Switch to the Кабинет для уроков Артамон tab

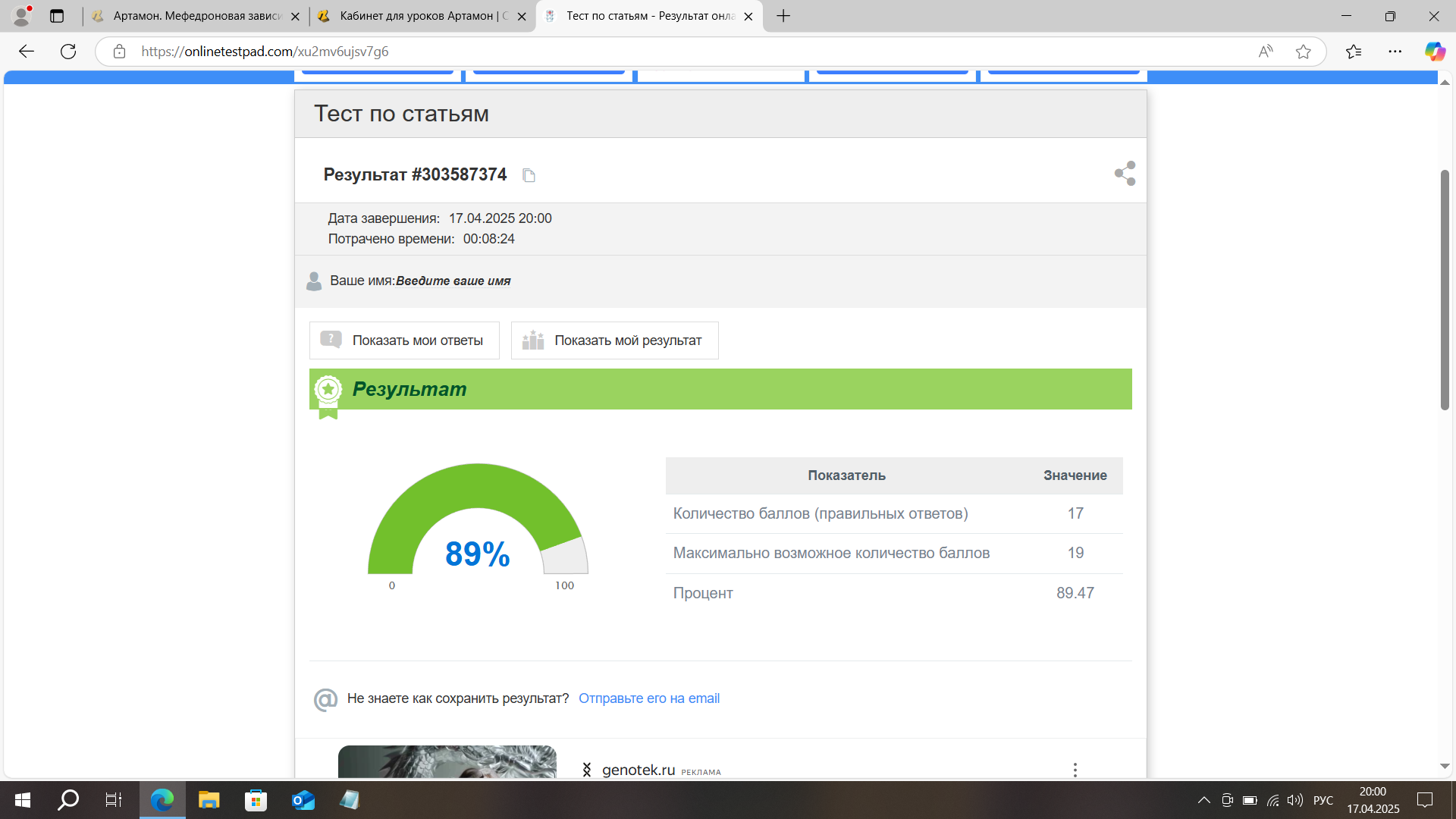click(423, 16)
